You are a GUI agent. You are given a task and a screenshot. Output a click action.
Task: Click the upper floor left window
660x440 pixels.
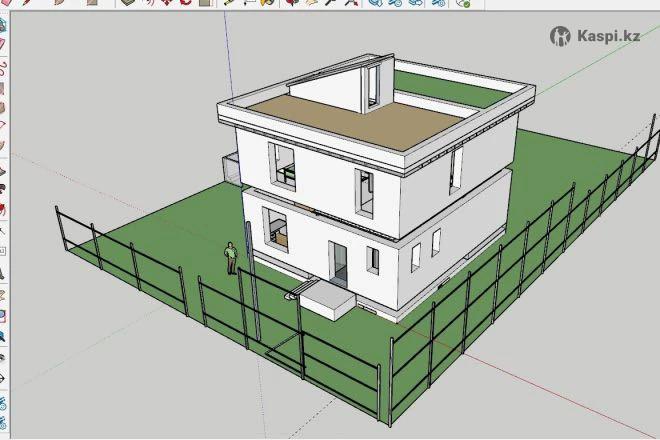click(283, 166)
